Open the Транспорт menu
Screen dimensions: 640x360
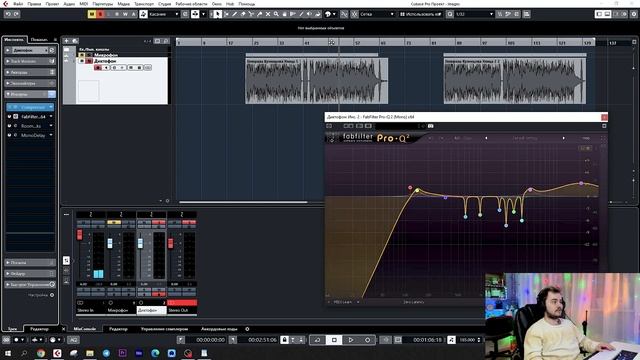pos(144,4)
